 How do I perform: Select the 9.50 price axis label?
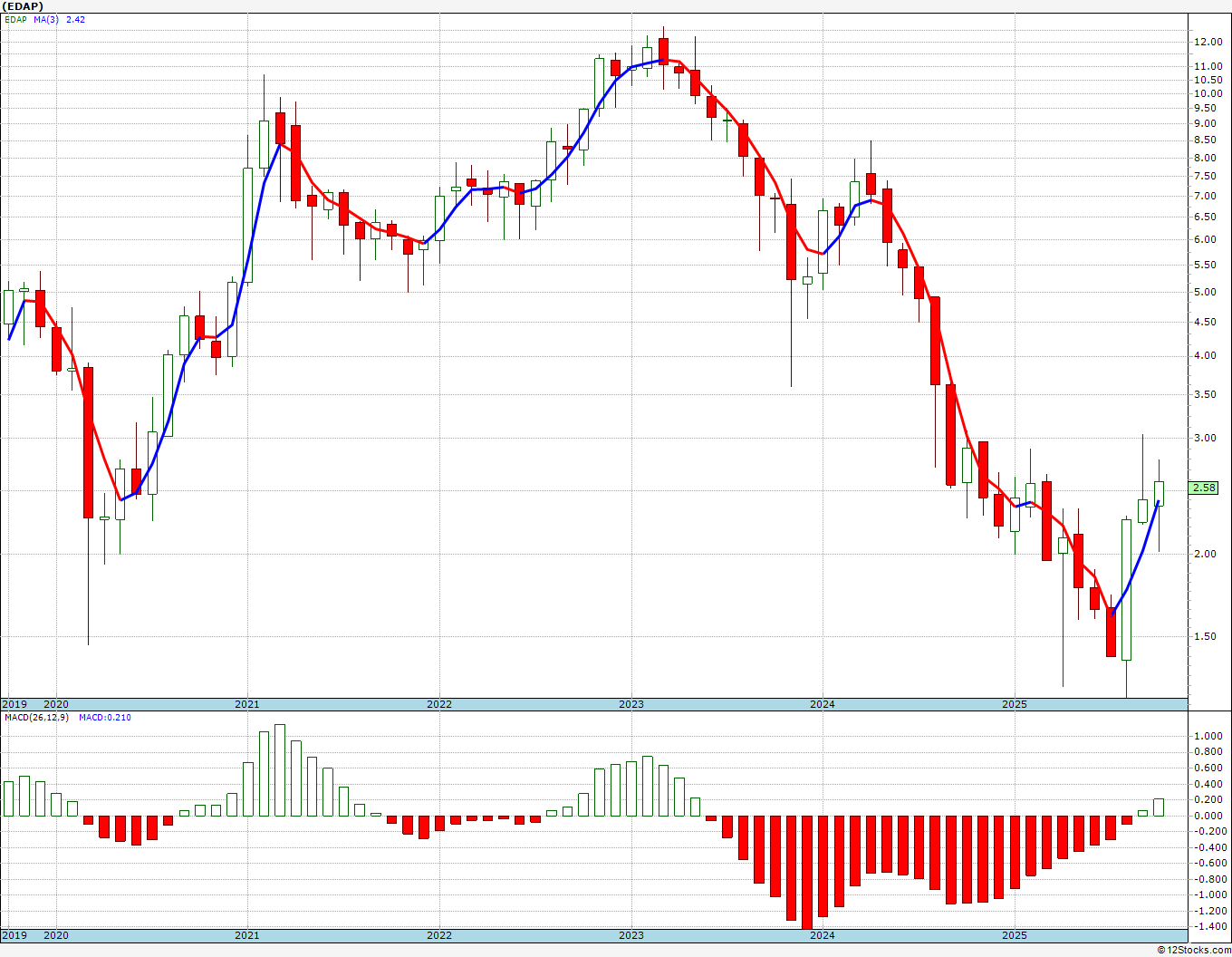pyautogui.click(x=1207, y=108)
